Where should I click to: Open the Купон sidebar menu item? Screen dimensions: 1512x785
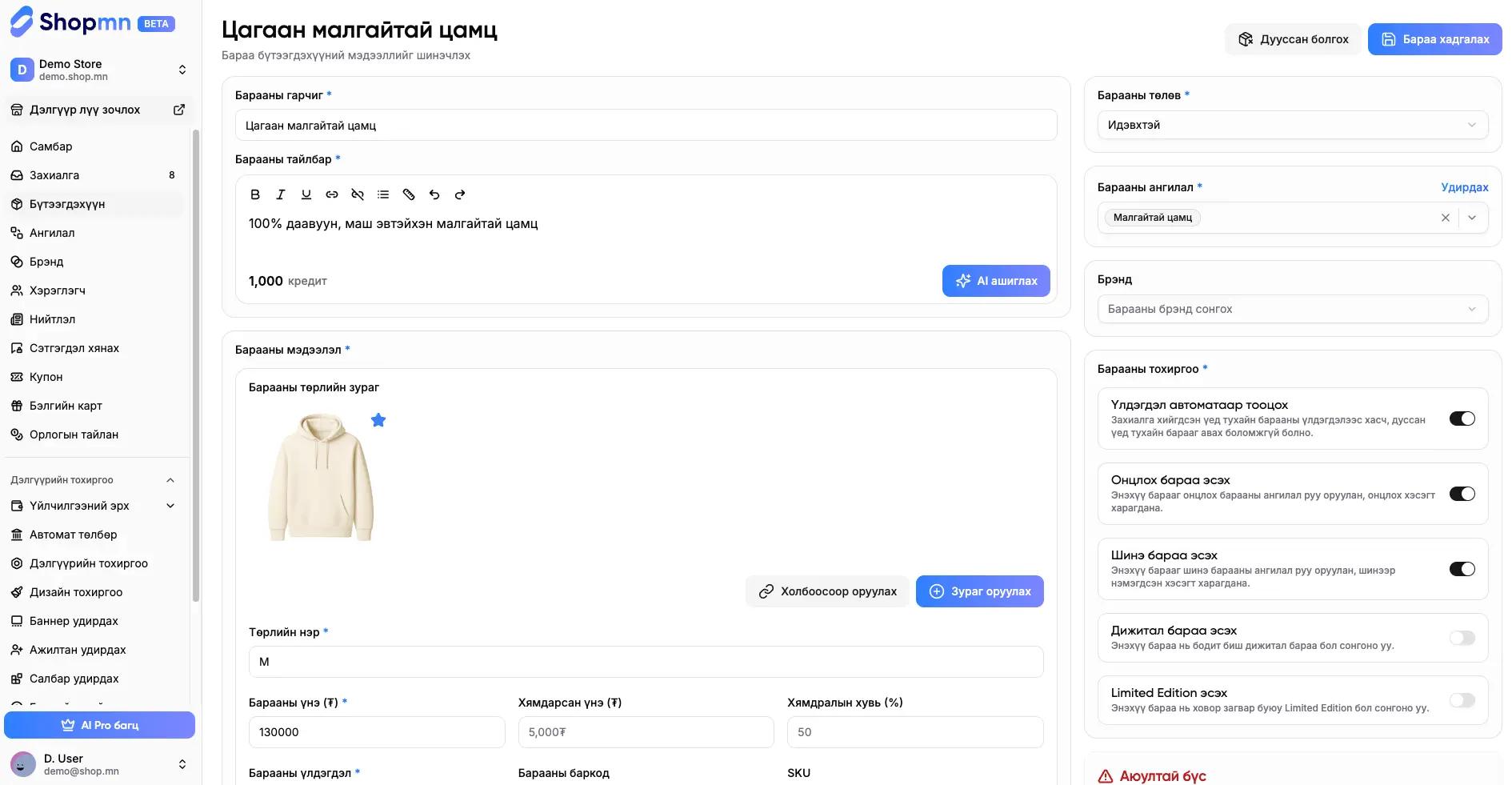click(46, 377)
